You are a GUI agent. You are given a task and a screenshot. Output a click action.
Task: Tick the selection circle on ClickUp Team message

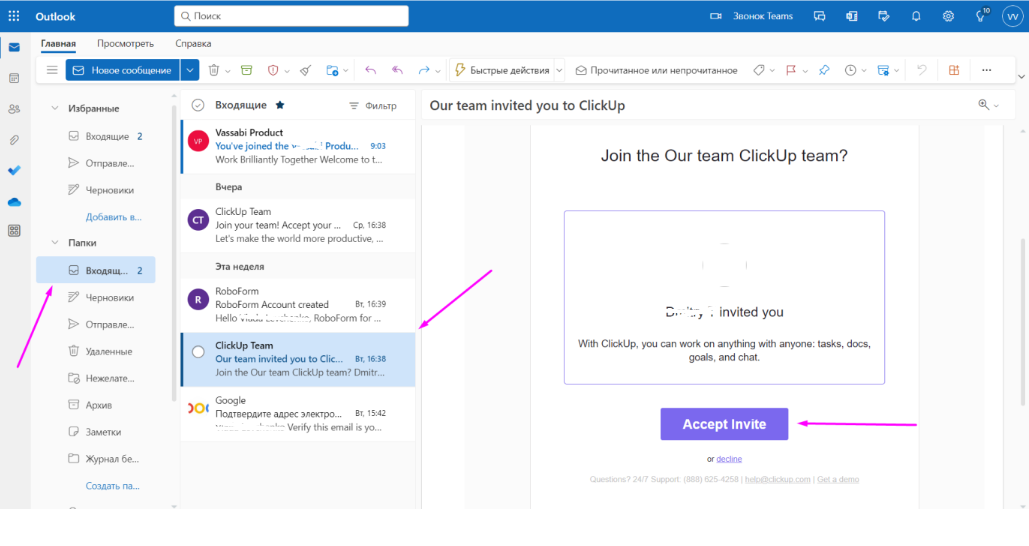[x=198, y=352]
